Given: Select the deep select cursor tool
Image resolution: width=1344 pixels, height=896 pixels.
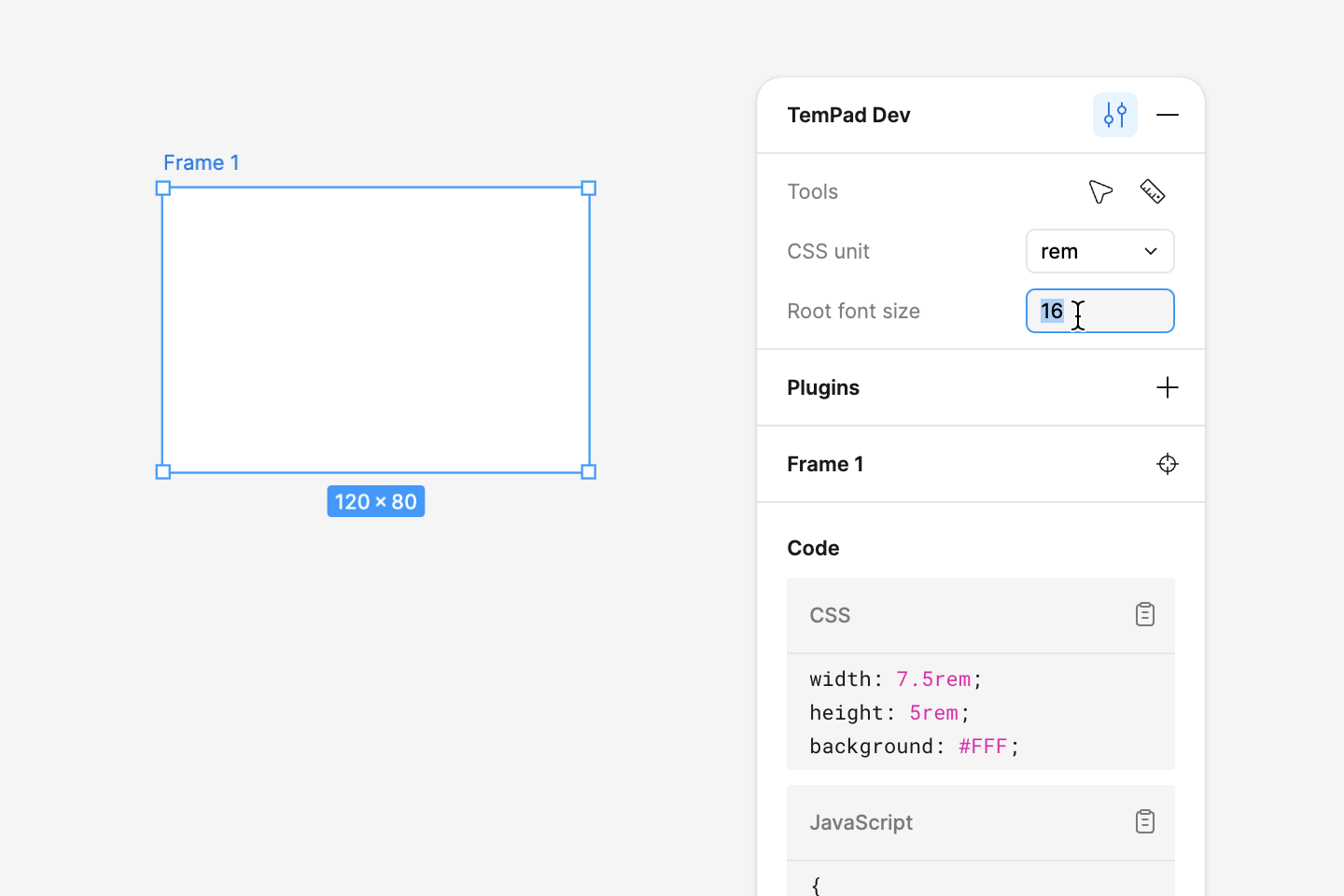Looking at the screenshot, I should tap(1100, 191).
